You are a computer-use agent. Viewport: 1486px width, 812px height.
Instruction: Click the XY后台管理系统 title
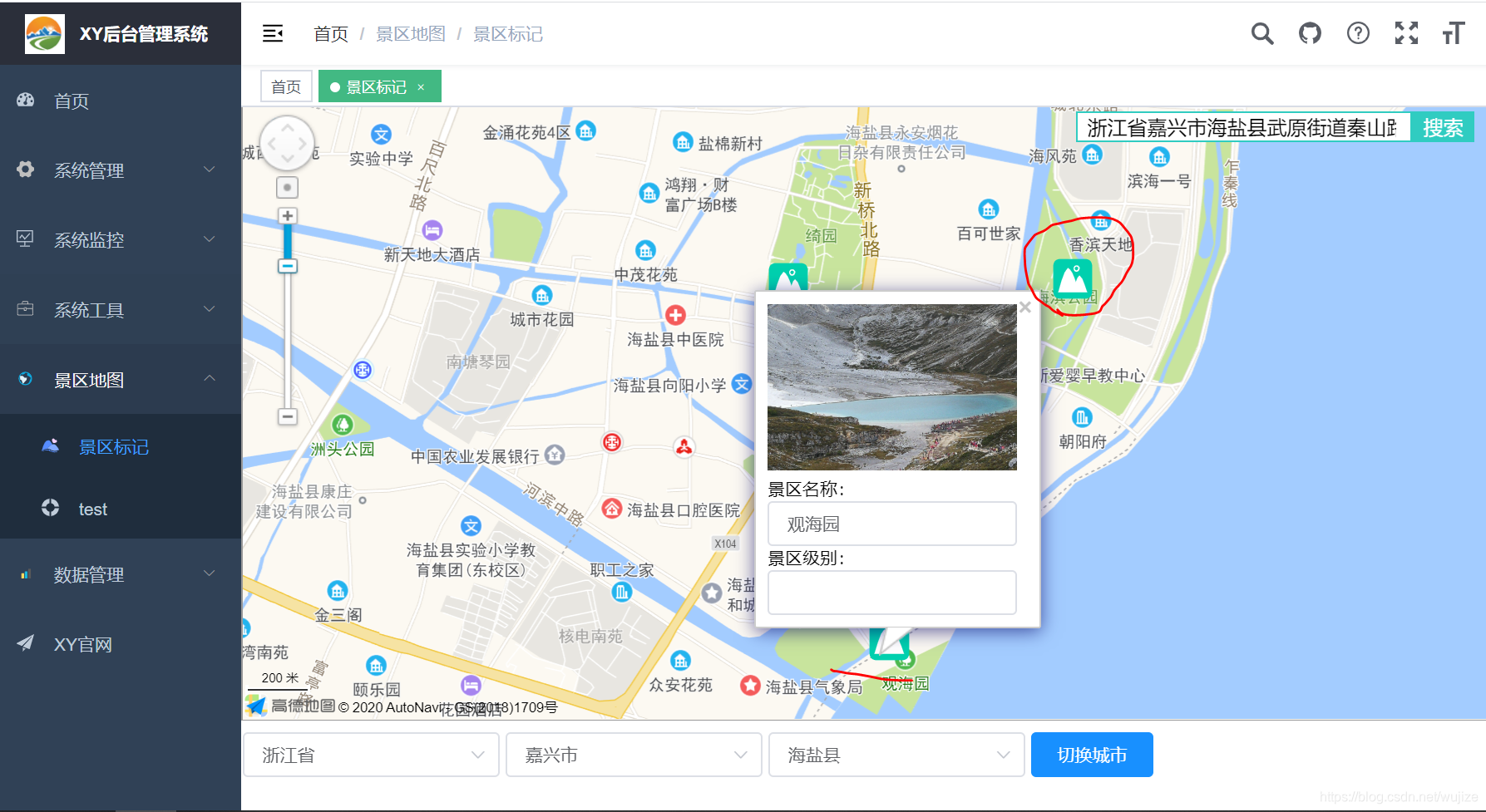pos(144,34)
